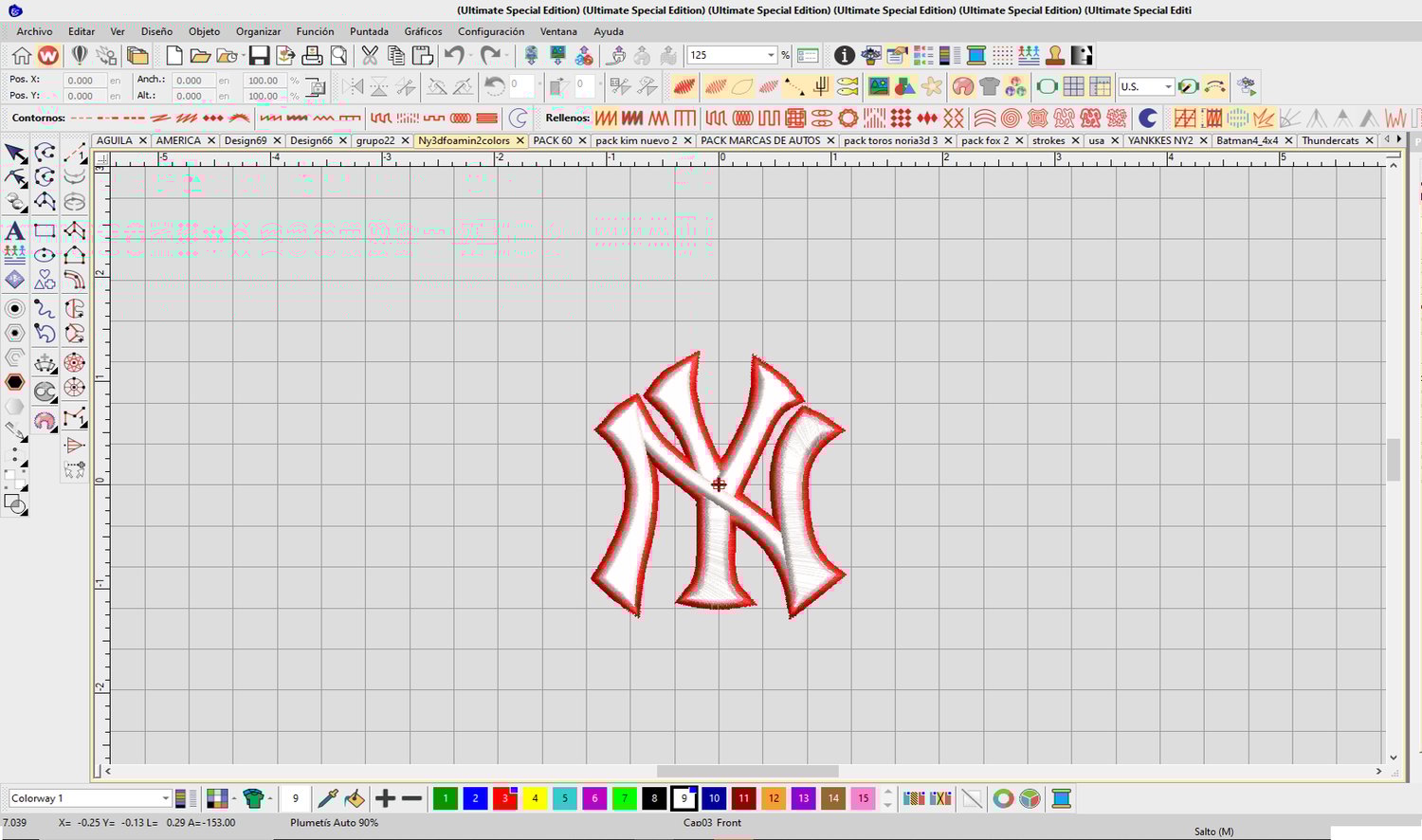Open the Organizar menu

coord(258,31)
